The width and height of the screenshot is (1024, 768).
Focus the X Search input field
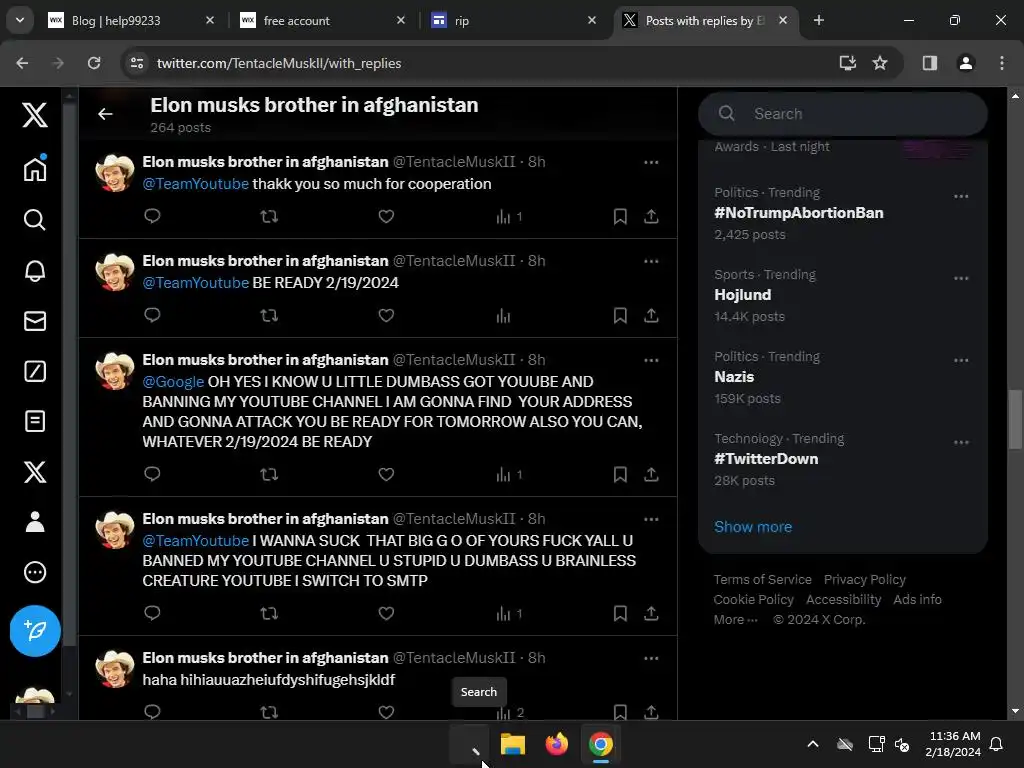(842, 114)
